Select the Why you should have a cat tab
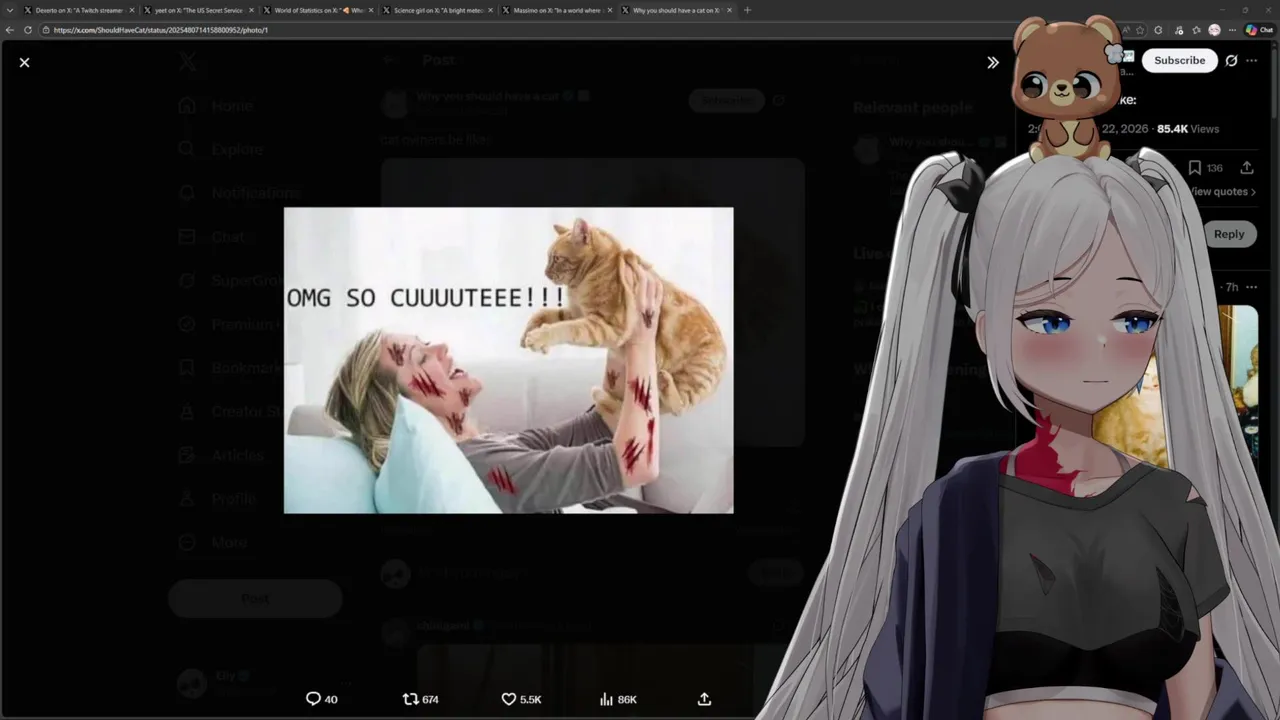The height and width of the screenshot is (720, 1280). pyautogui.click(x=676, y=10)
